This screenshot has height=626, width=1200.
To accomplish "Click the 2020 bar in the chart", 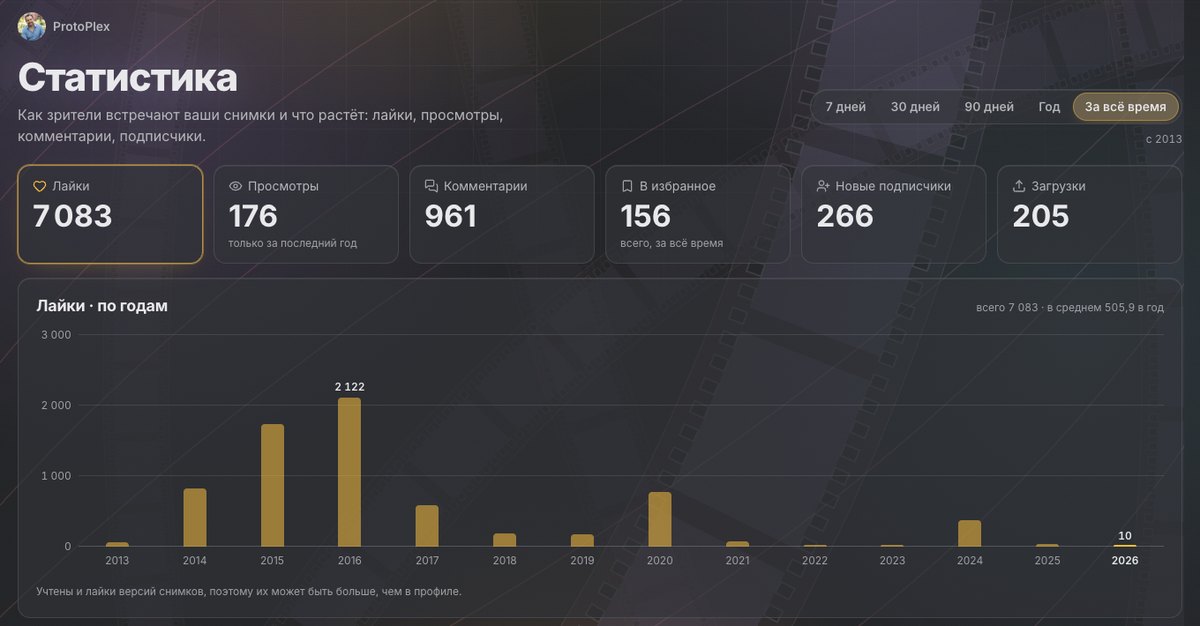I will point(660,520).
